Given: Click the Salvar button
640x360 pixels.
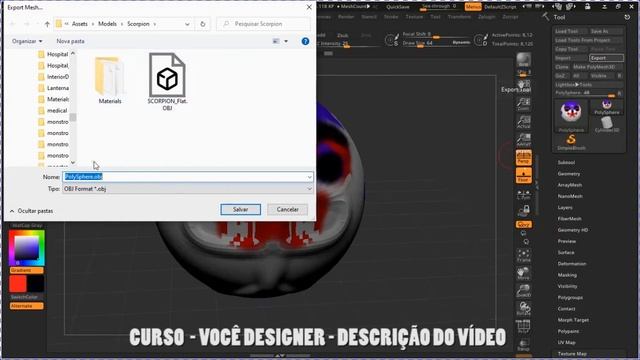Looking at the screenshot, I should pos(240,209).
